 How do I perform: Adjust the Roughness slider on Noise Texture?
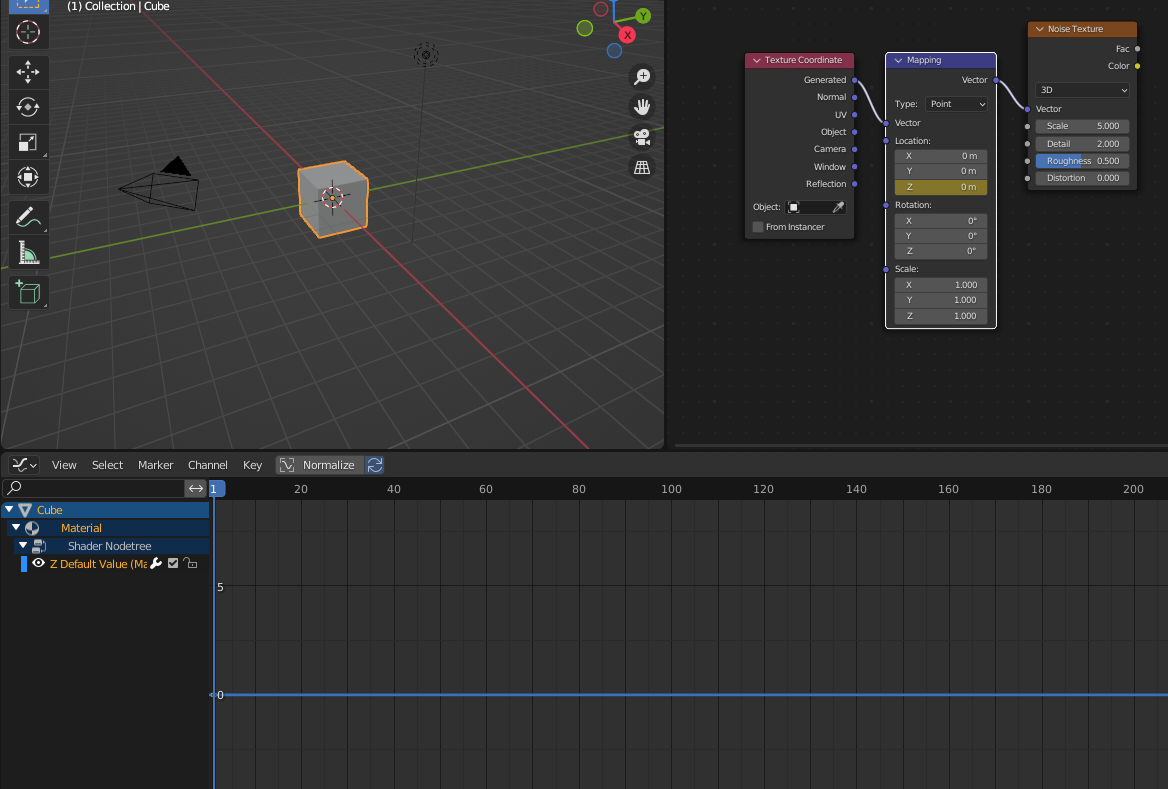click(x=1082, y=161)
